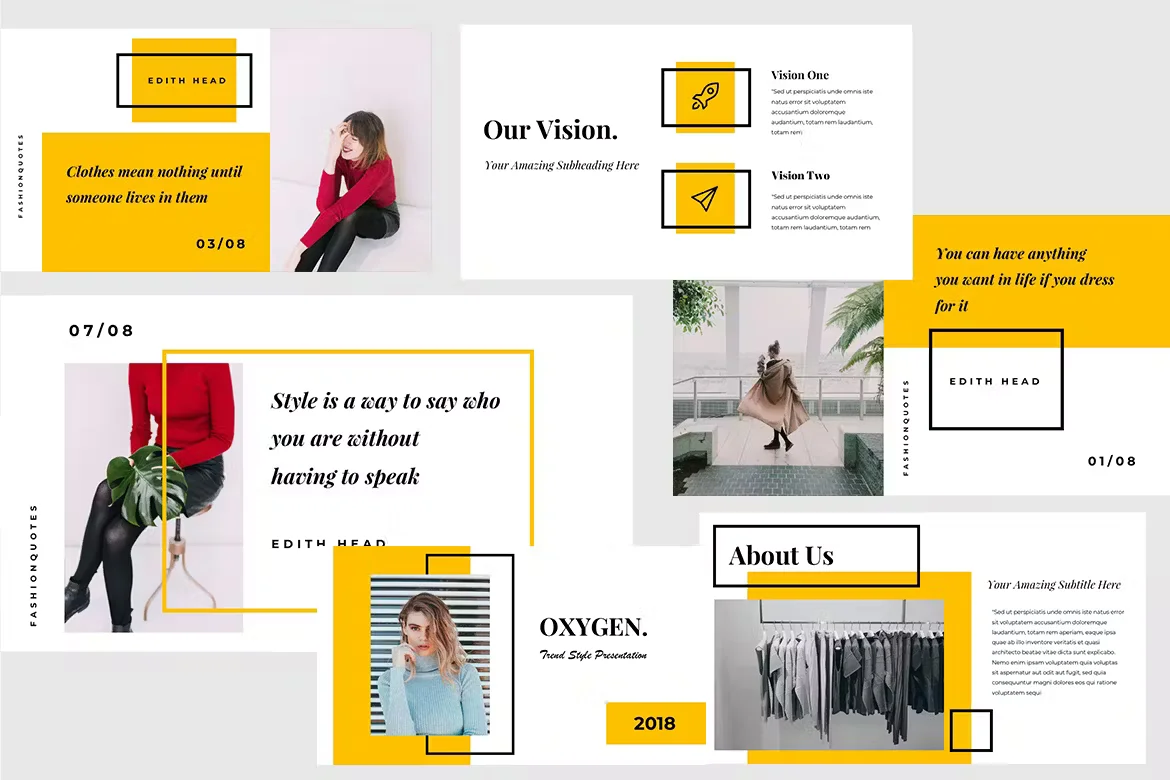Select the Vision One heading text
The width and height of the screenshot is (1170, 780).
[x=800, y=74]
